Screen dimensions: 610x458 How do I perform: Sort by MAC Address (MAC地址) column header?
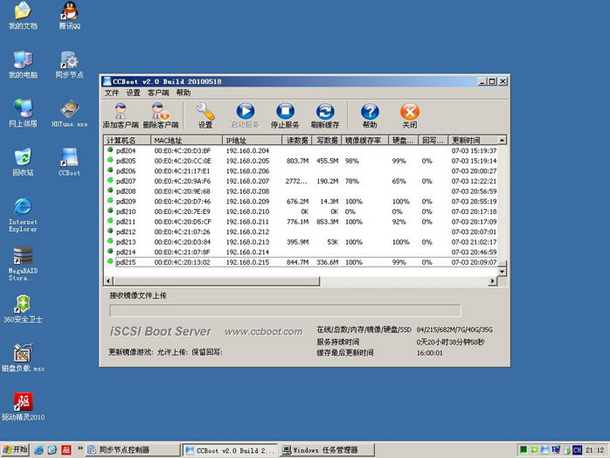pyautogui.click(x=186, y=140)
